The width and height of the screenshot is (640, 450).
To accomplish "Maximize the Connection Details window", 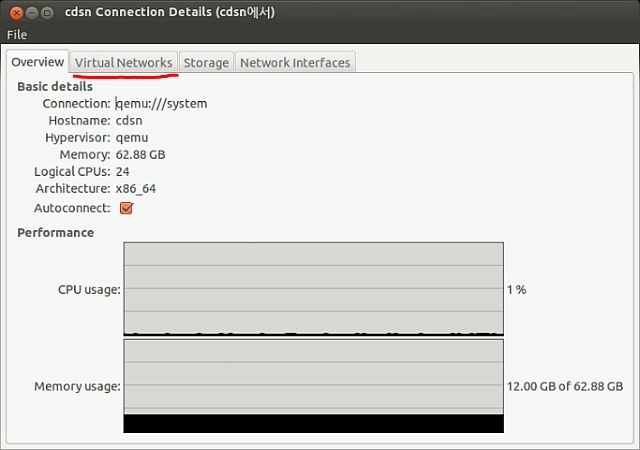I will click(47, 13).
